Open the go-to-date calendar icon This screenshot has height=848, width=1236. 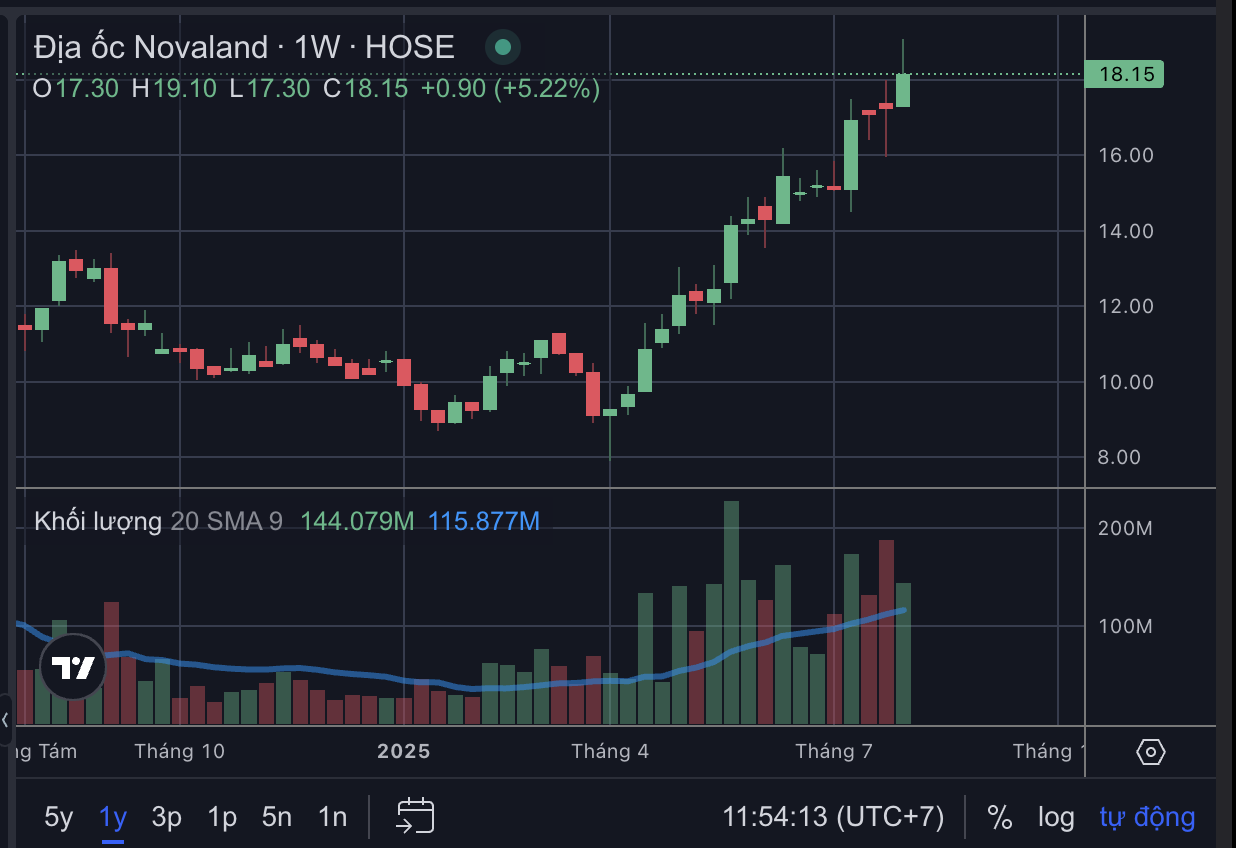415,816
